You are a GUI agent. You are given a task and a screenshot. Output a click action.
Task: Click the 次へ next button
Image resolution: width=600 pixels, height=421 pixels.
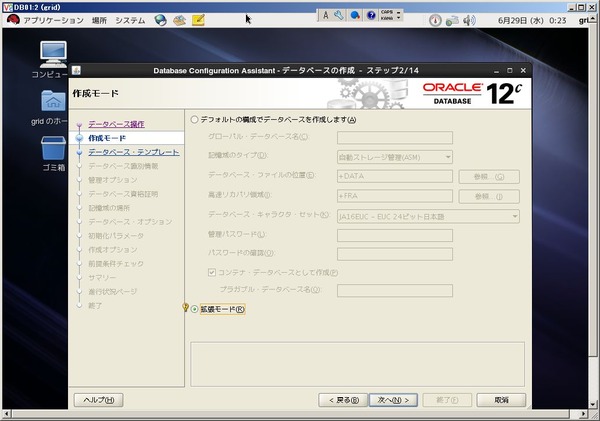pos(393,400)
